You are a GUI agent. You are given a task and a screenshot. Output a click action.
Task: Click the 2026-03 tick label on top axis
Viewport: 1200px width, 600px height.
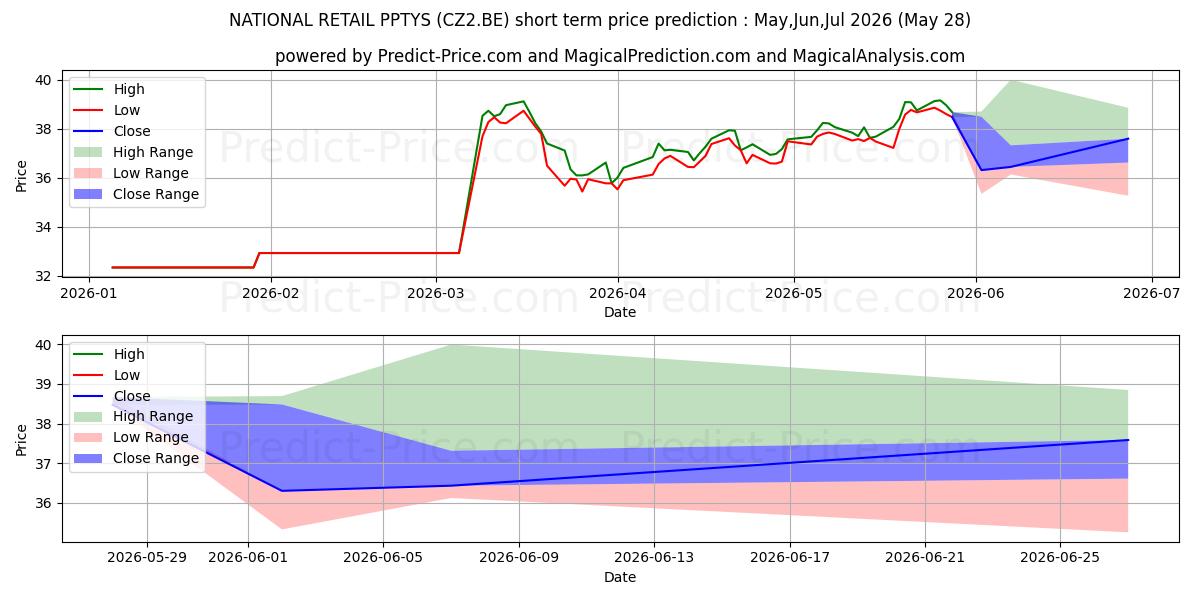pyautogui.click(x=436, y=294)
